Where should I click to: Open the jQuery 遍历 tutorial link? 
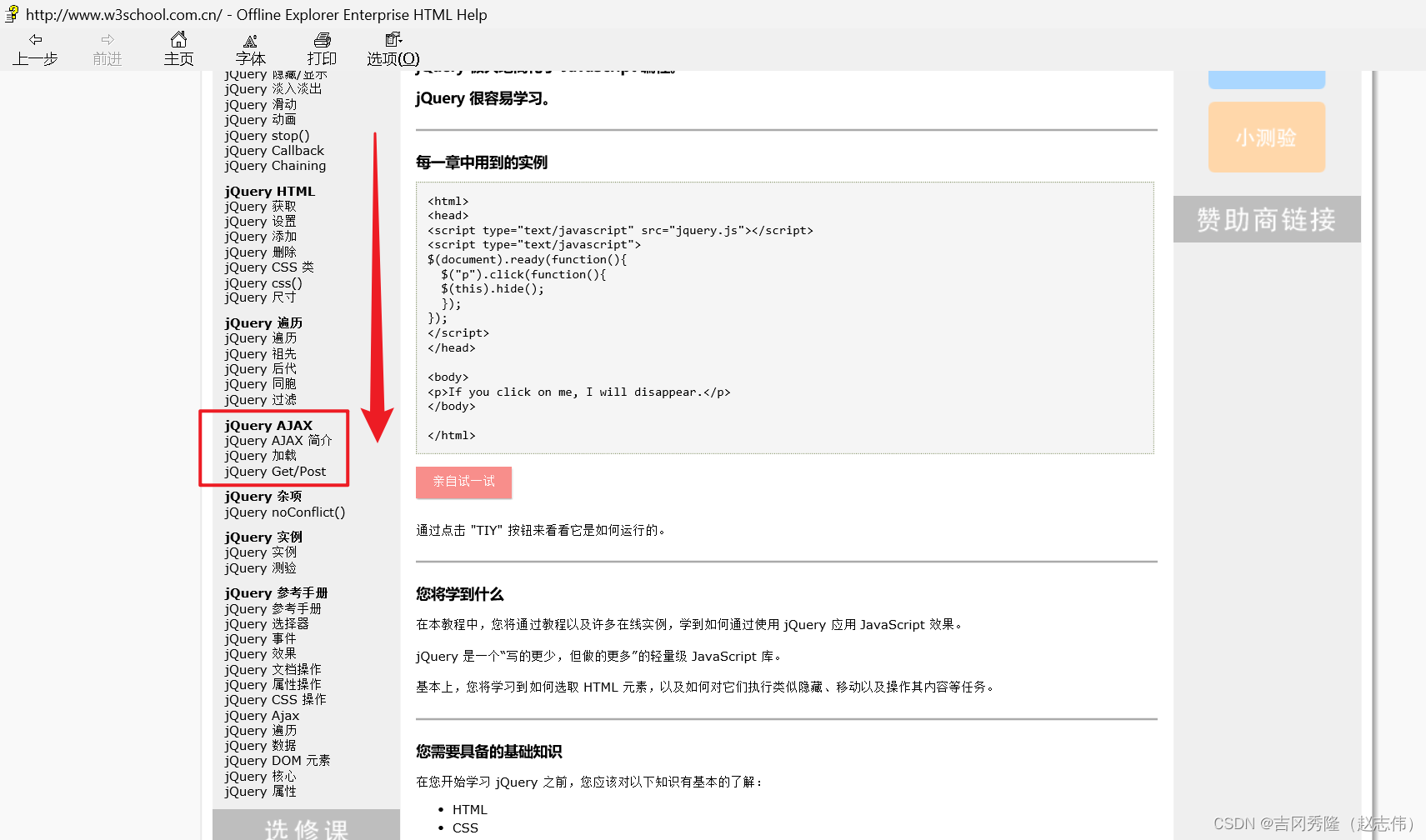tap(260, 338)
